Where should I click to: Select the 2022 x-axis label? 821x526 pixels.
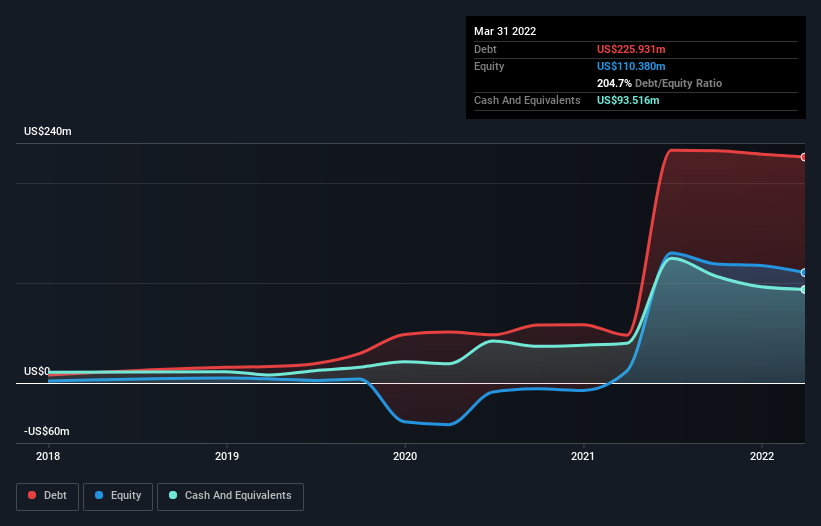point(762,456)
